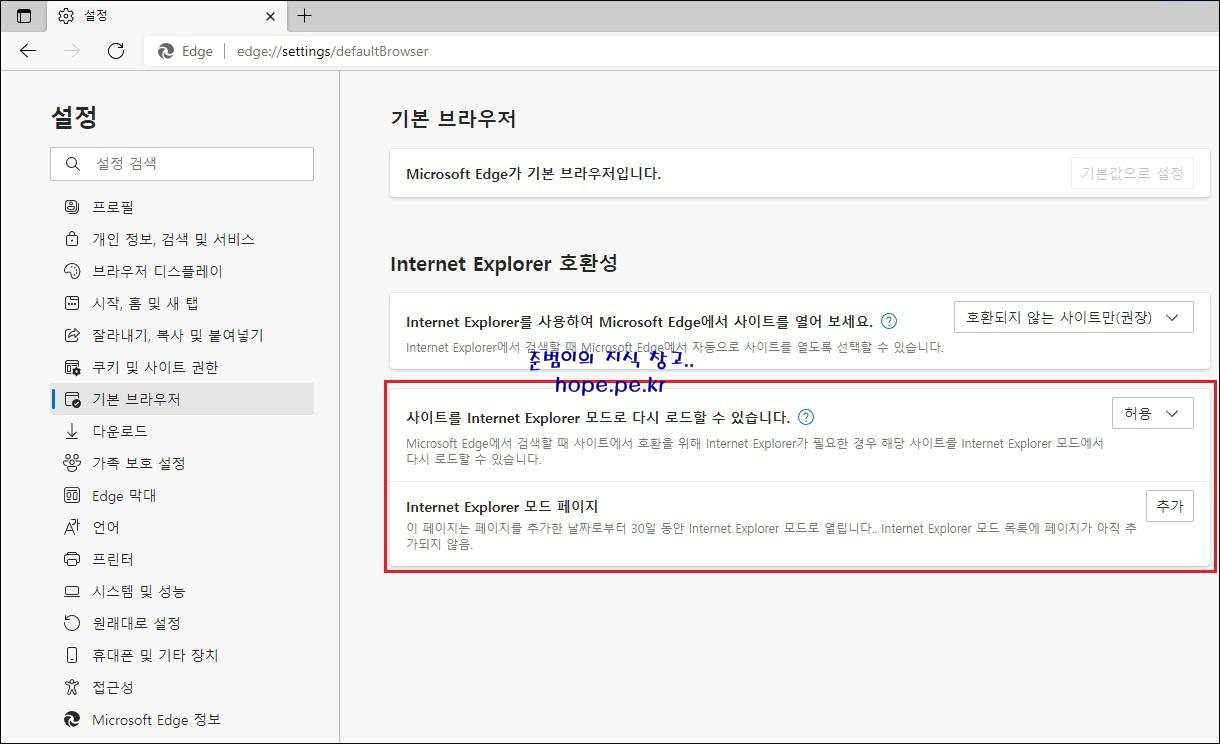Open the 프로필 settings page
The width and height of the screenshot is (1220, 744).
pyautogui.click(x=182, y=207)
